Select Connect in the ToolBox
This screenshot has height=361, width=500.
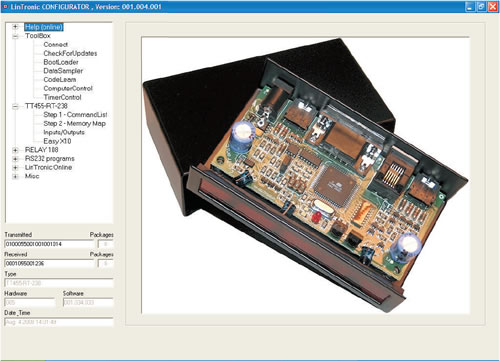pos(55,45)
